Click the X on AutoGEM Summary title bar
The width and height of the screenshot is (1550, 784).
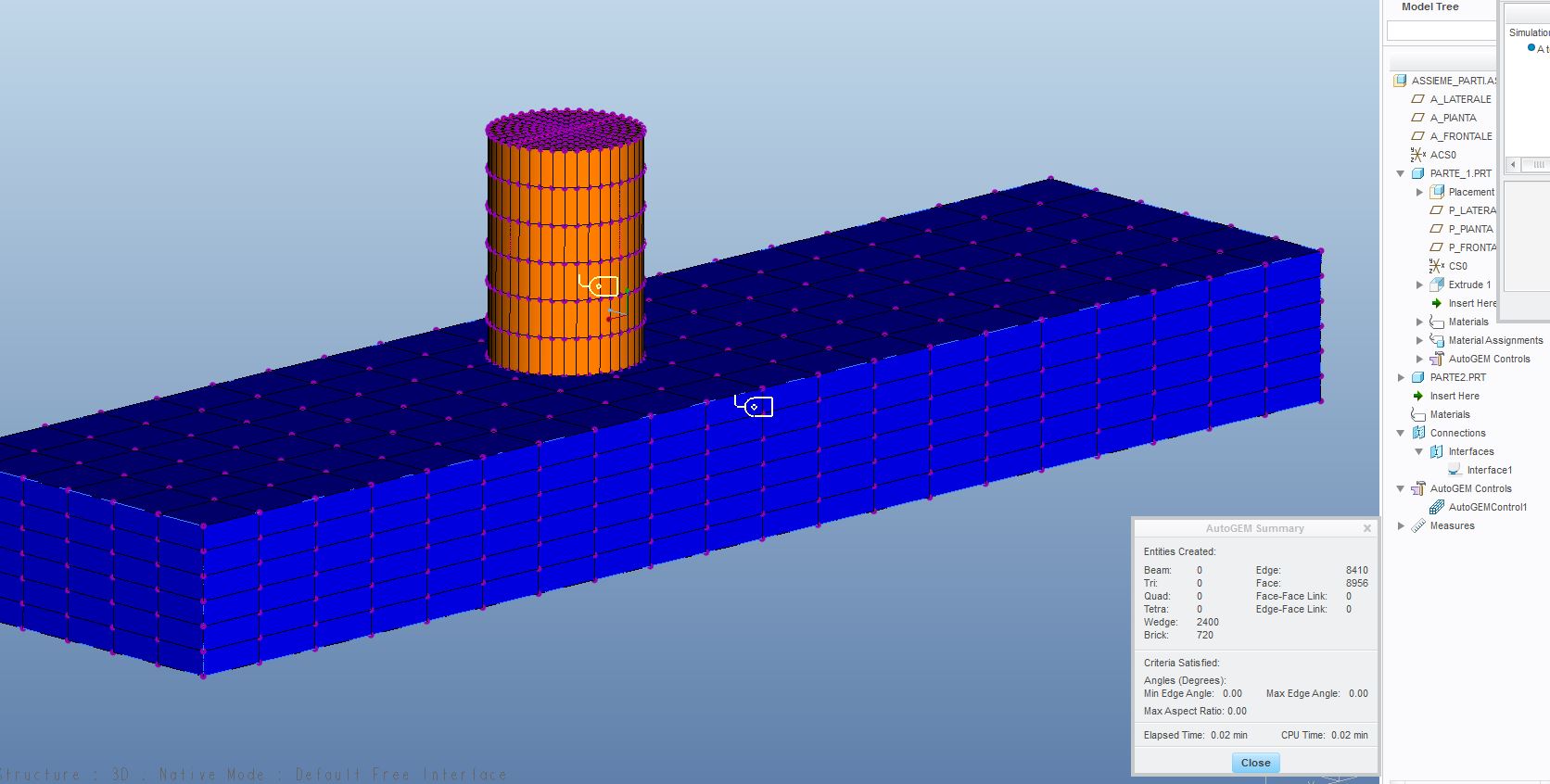coord(1366,528)
